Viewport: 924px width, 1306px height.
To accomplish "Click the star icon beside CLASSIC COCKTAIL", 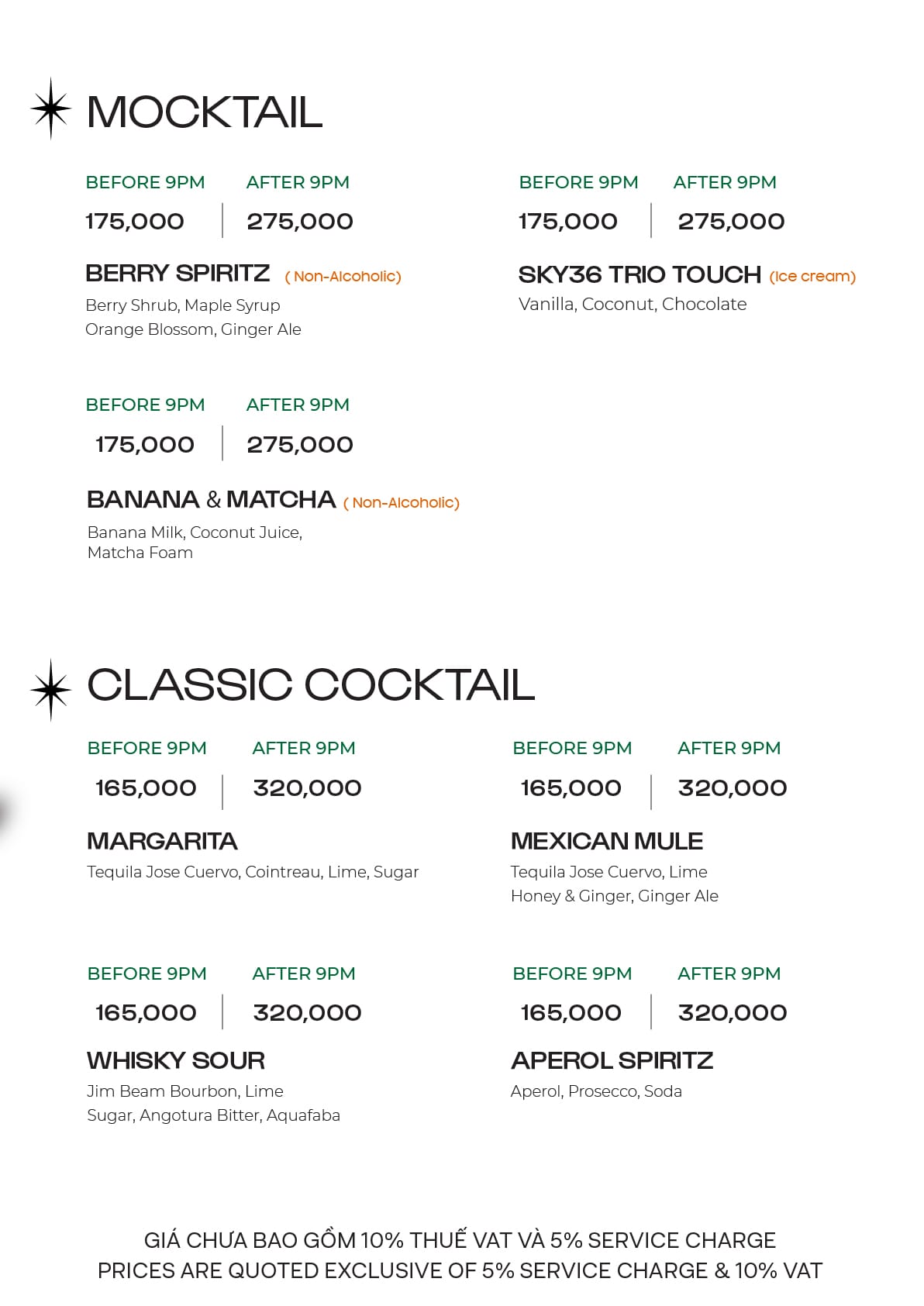I will 50,690.
